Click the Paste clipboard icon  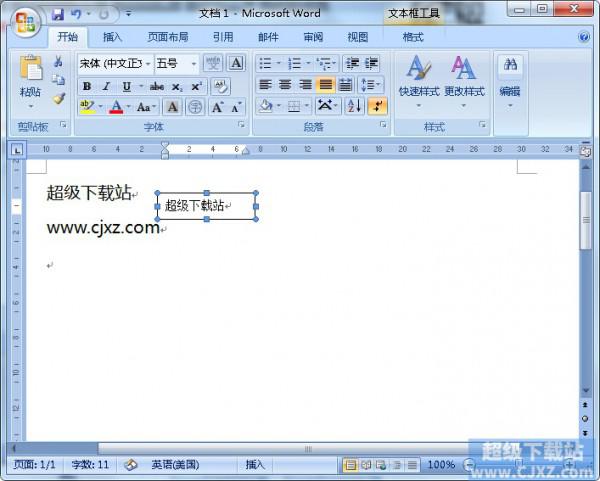[x=31, y=68]
